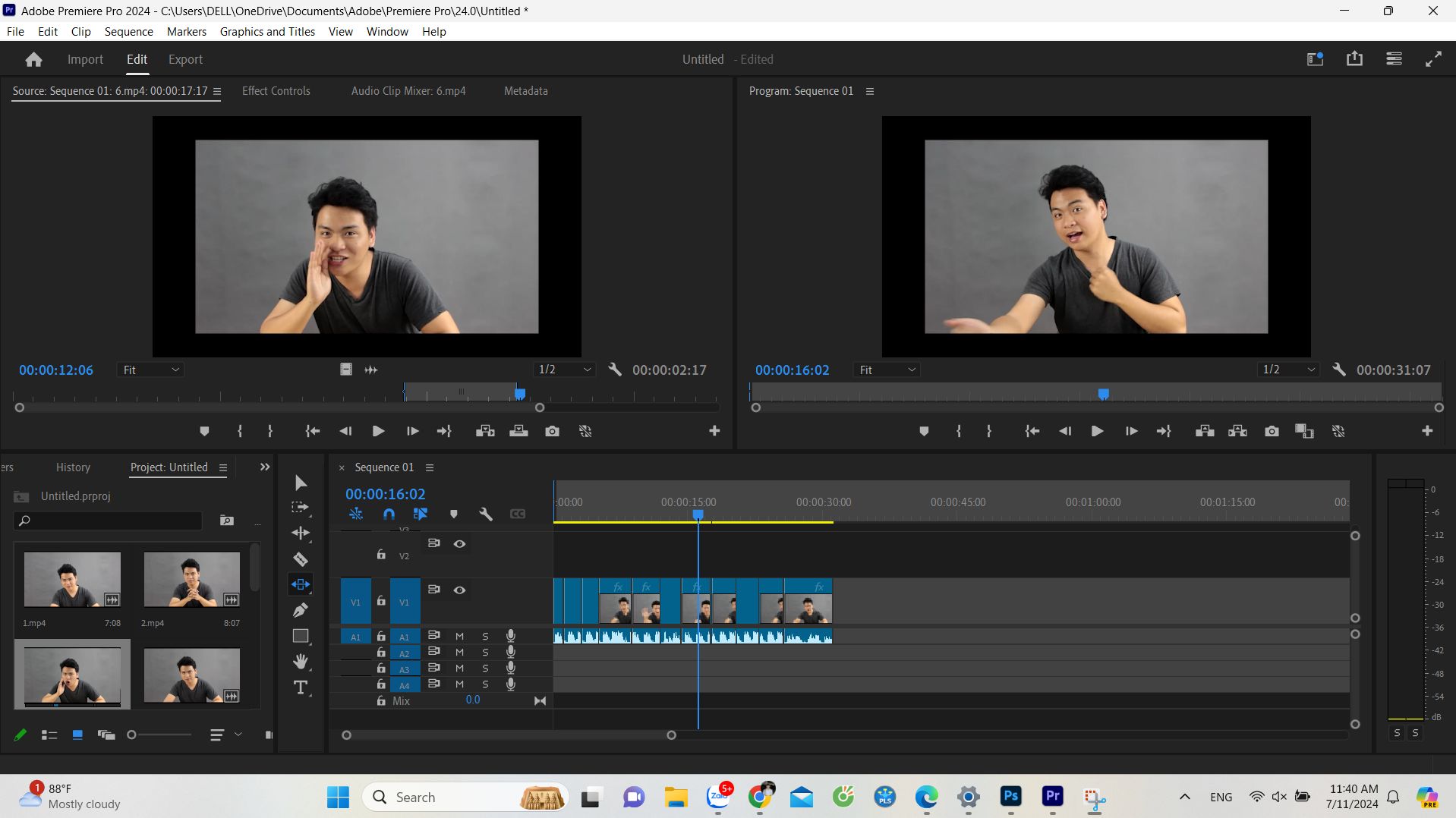Viewport: 1456px width, 818px height.
Task: Toggle V1 track output eye
Action: coord(459,590)
